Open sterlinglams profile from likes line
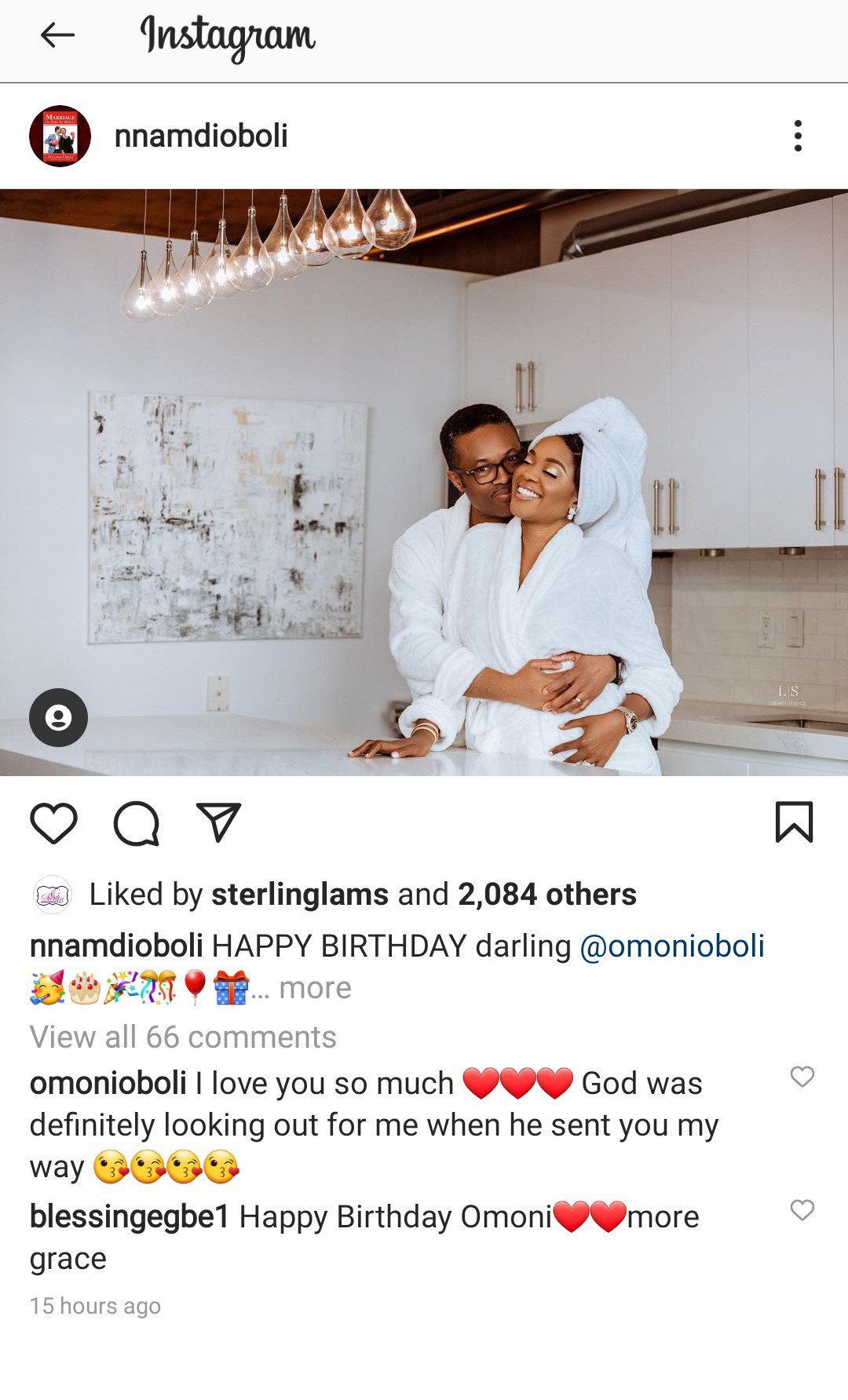Image resolution: width=848 pixels, height=1400 pixels. pos(300,895)
